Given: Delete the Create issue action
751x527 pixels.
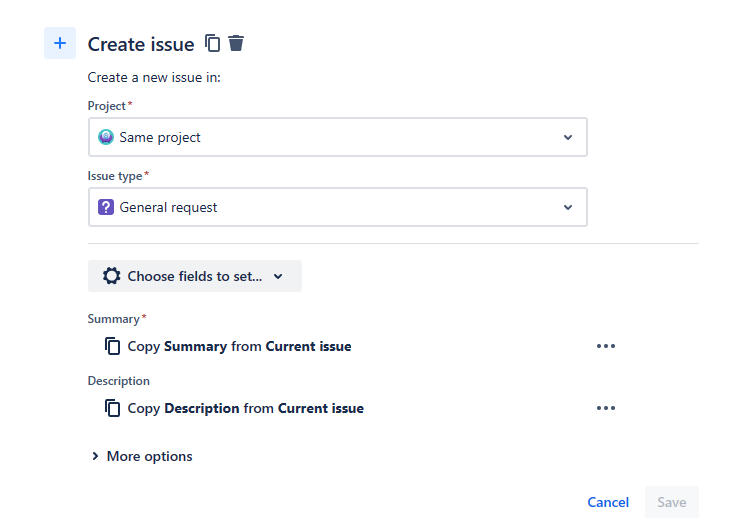Looking at the screenshot, I should [x=236, y=43].
